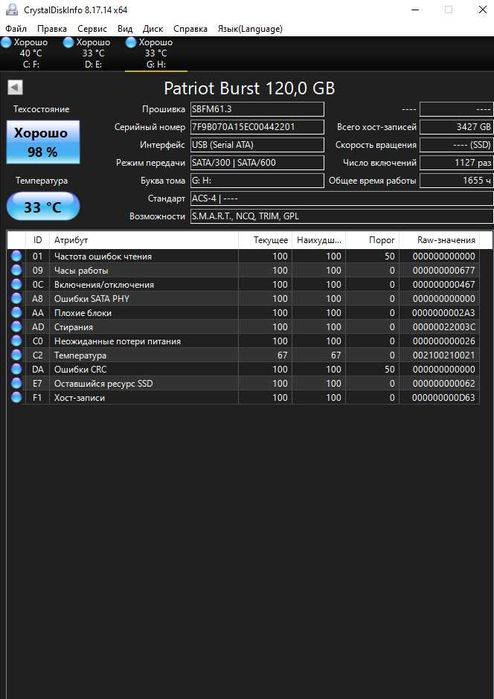Click the Интерфейс field USB (Serial ATA)
This screenshot has width=494, height=699.
point(257,145)
